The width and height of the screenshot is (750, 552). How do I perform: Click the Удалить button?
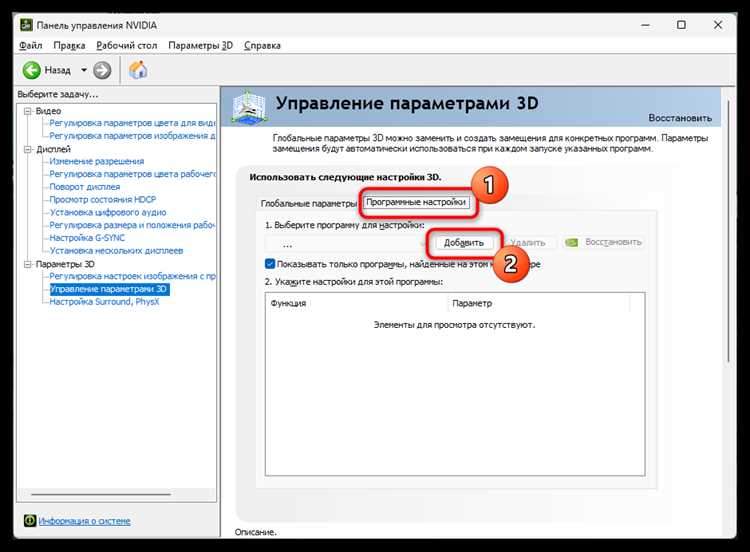(528, 243)
